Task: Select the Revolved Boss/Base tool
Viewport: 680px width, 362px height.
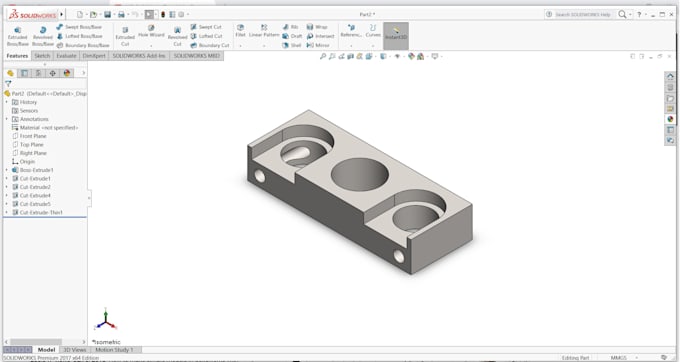Action: click(43, 36)
